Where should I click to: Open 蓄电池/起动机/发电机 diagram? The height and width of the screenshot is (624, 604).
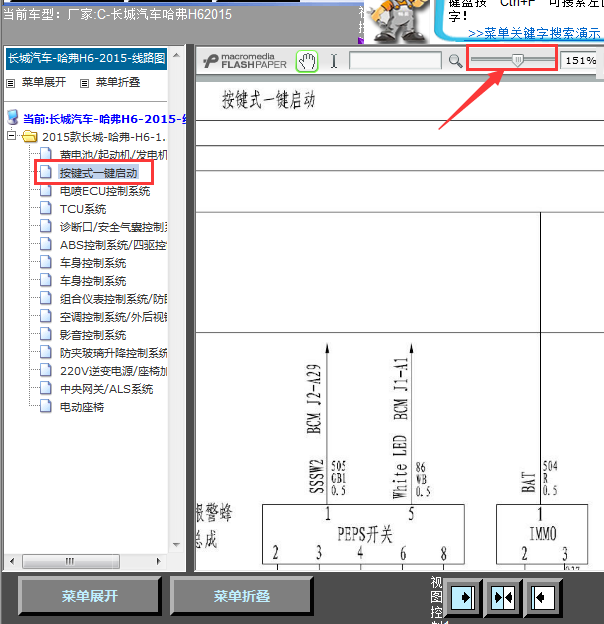[x=113, y=155]
